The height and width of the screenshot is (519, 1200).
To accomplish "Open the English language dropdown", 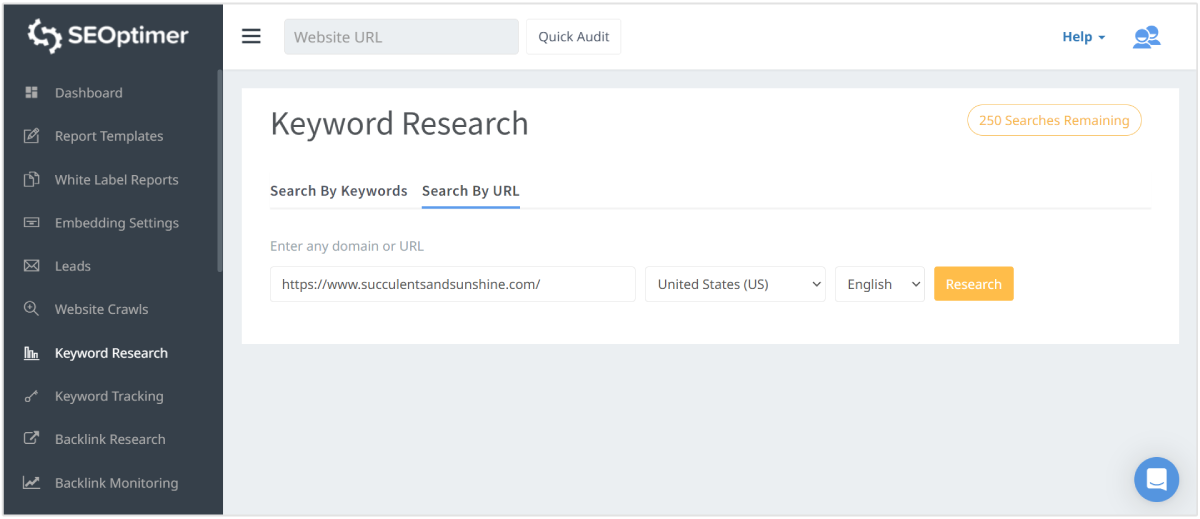I will pos(879,284).
